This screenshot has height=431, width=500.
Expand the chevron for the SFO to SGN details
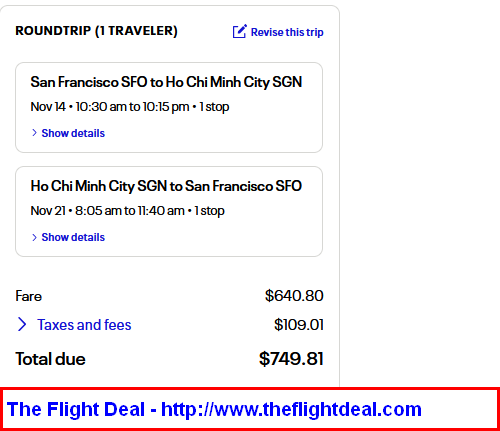coord(34,133)
